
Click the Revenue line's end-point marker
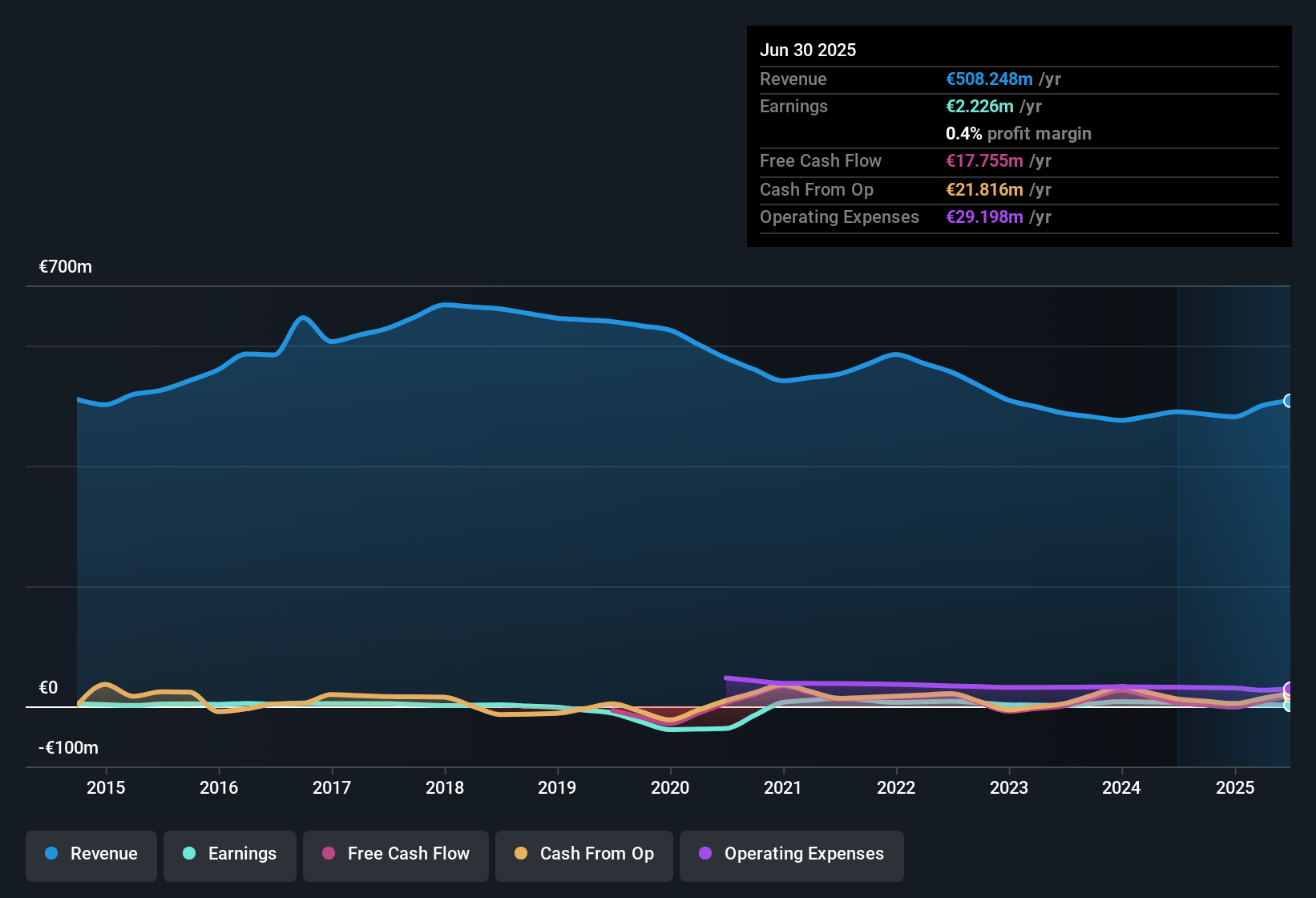[1288, 401]
